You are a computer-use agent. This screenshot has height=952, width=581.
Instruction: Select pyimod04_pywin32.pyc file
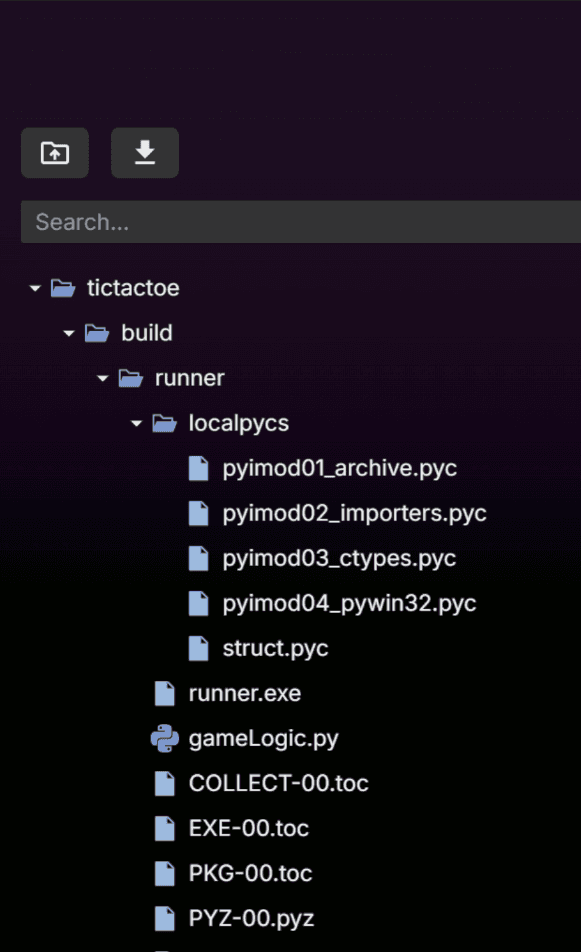point(347,603)
